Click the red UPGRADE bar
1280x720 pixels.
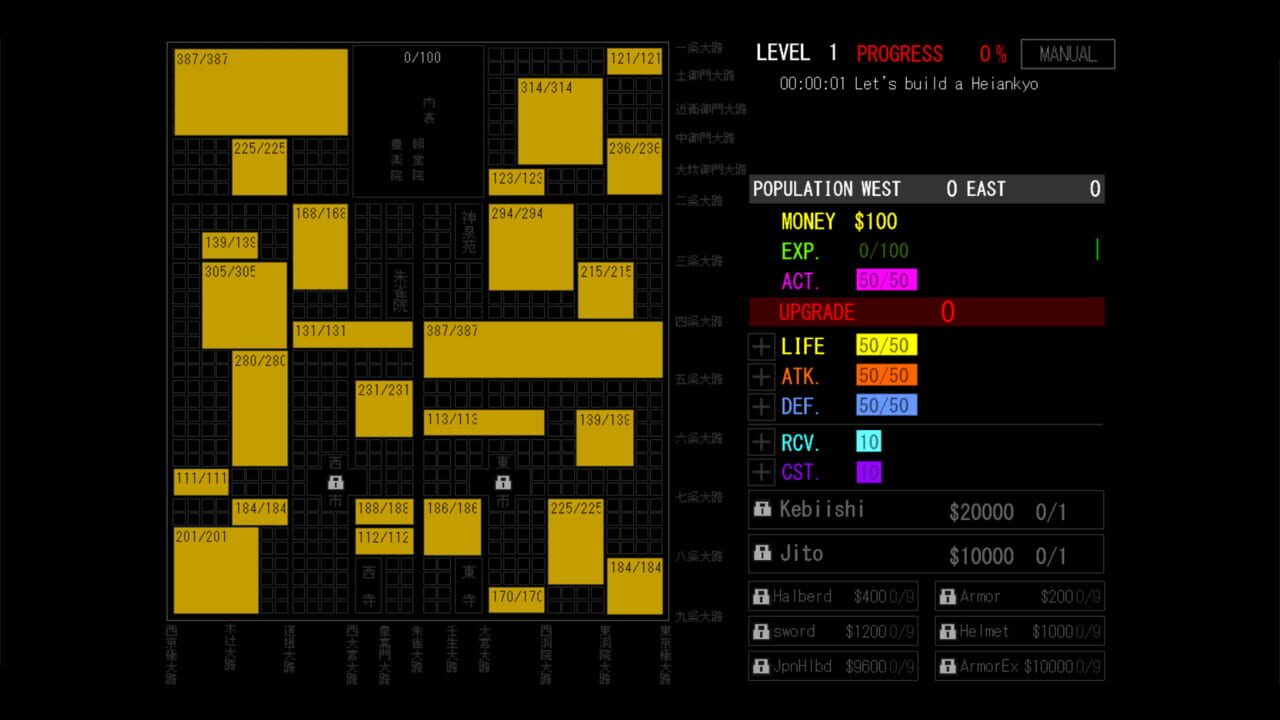pos(926,312)
